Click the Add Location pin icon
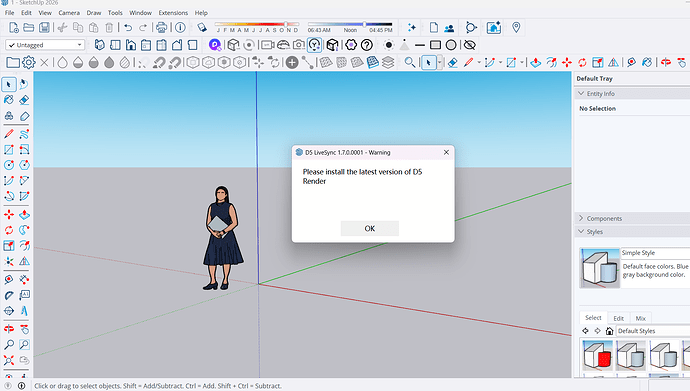 pos(516,28)
